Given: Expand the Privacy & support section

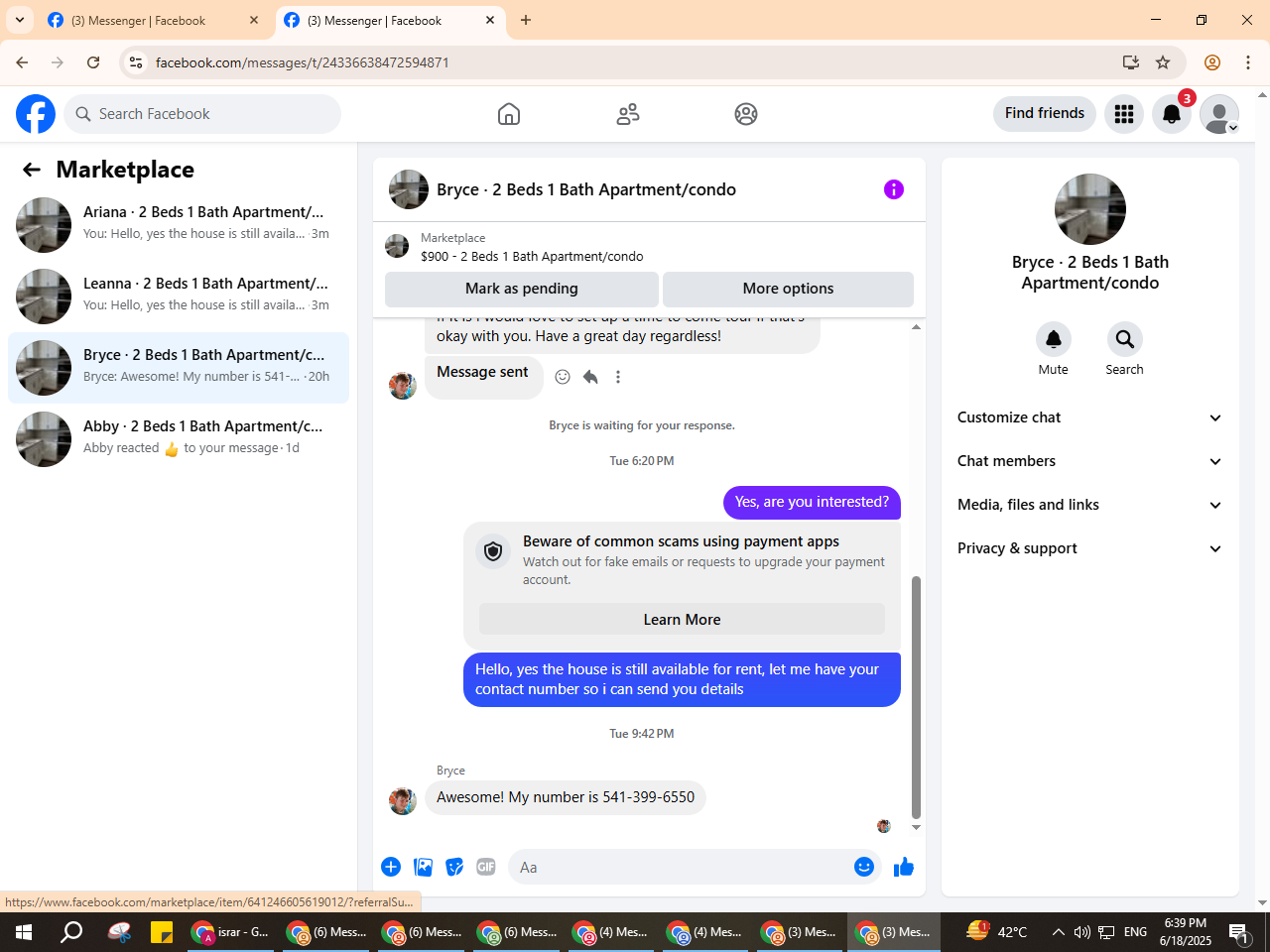Looking at the screenshot, I should point(1089,548).
